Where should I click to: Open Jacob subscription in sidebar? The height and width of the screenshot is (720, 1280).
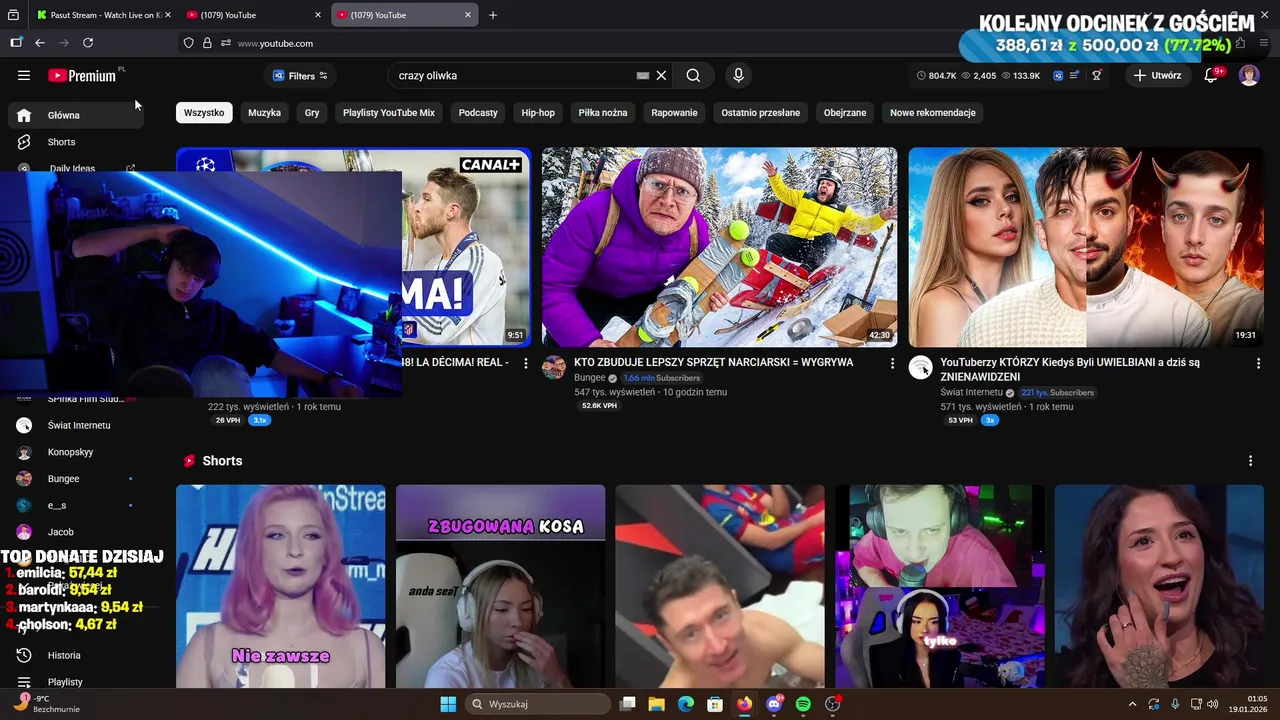[76, 532]
